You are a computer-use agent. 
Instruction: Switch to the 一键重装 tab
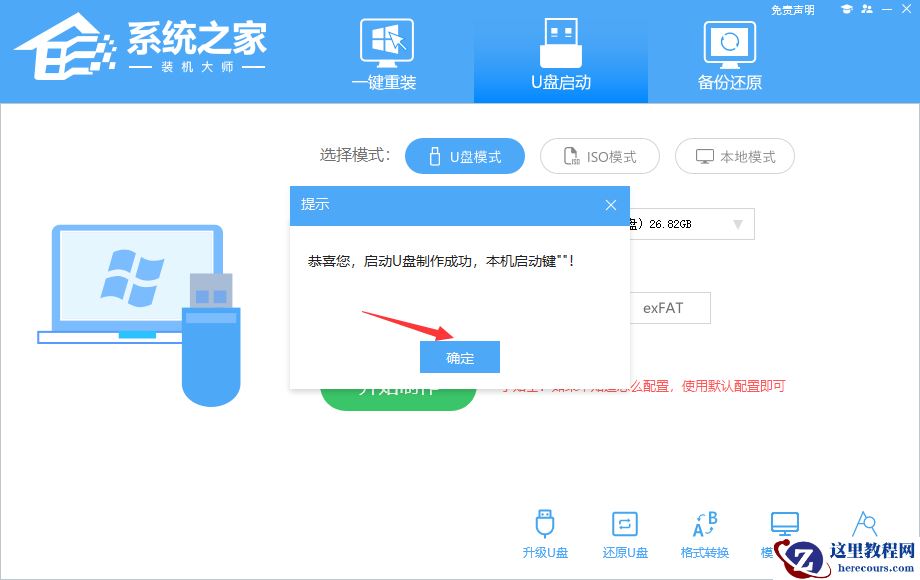coord(387,55)
